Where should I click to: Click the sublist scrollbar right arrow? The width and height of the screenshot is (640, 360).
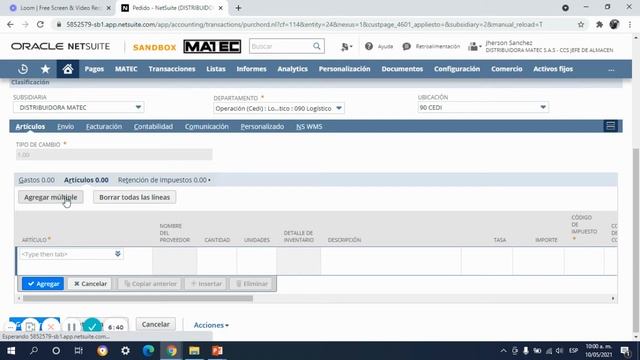[613, 299]
